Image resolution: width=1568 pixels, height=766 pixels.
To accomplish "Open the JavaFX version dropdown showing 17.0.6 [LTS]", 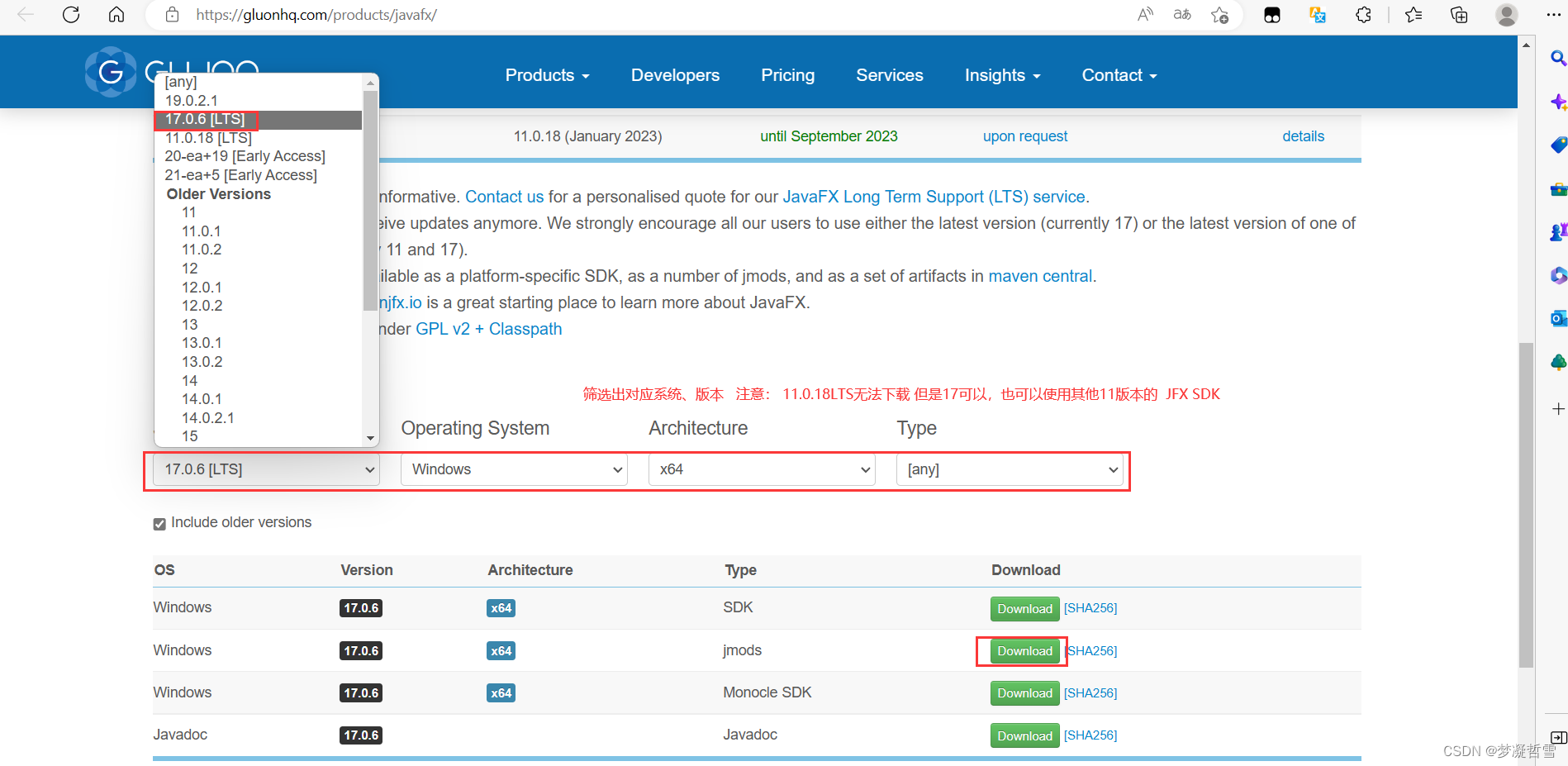I will 266,469.
